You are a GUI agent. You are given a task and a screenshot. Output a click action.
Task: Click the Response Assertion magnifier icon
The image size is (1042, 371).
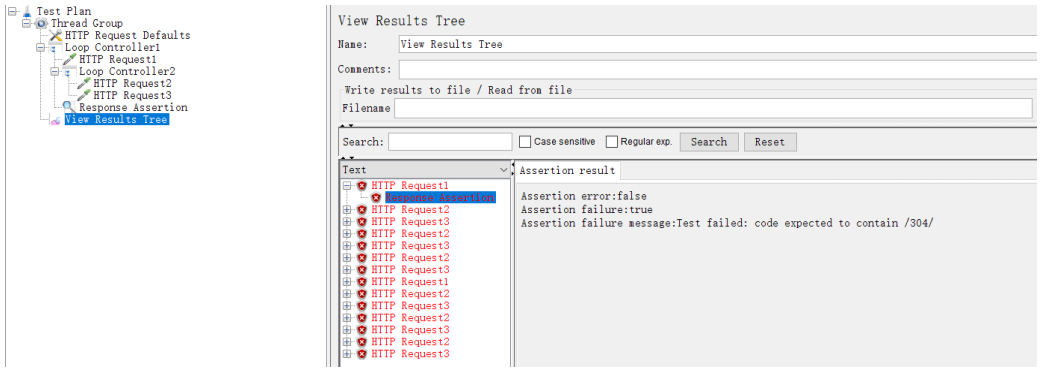click(x=70, y=107)
